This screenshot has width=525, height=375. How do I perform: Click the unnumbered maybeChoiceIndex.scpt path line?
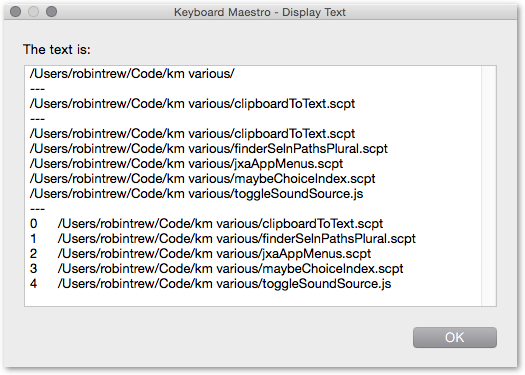[x=202, y=179]
